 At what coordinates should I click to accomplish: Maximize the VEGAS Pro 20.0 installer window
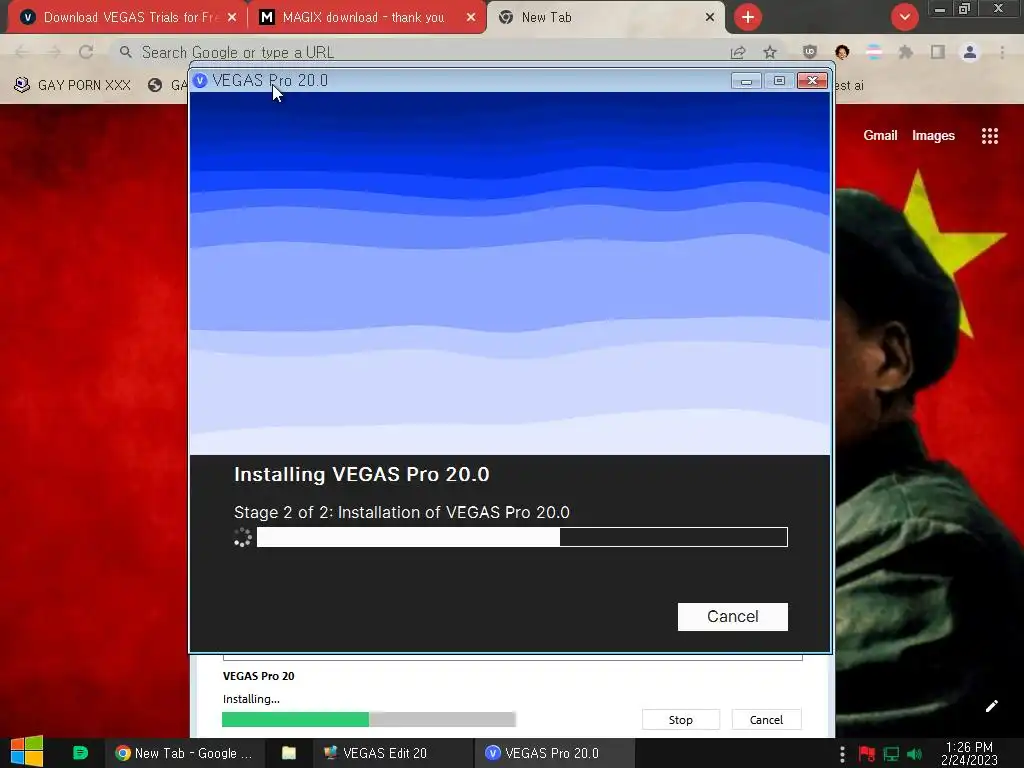(779, 80)
